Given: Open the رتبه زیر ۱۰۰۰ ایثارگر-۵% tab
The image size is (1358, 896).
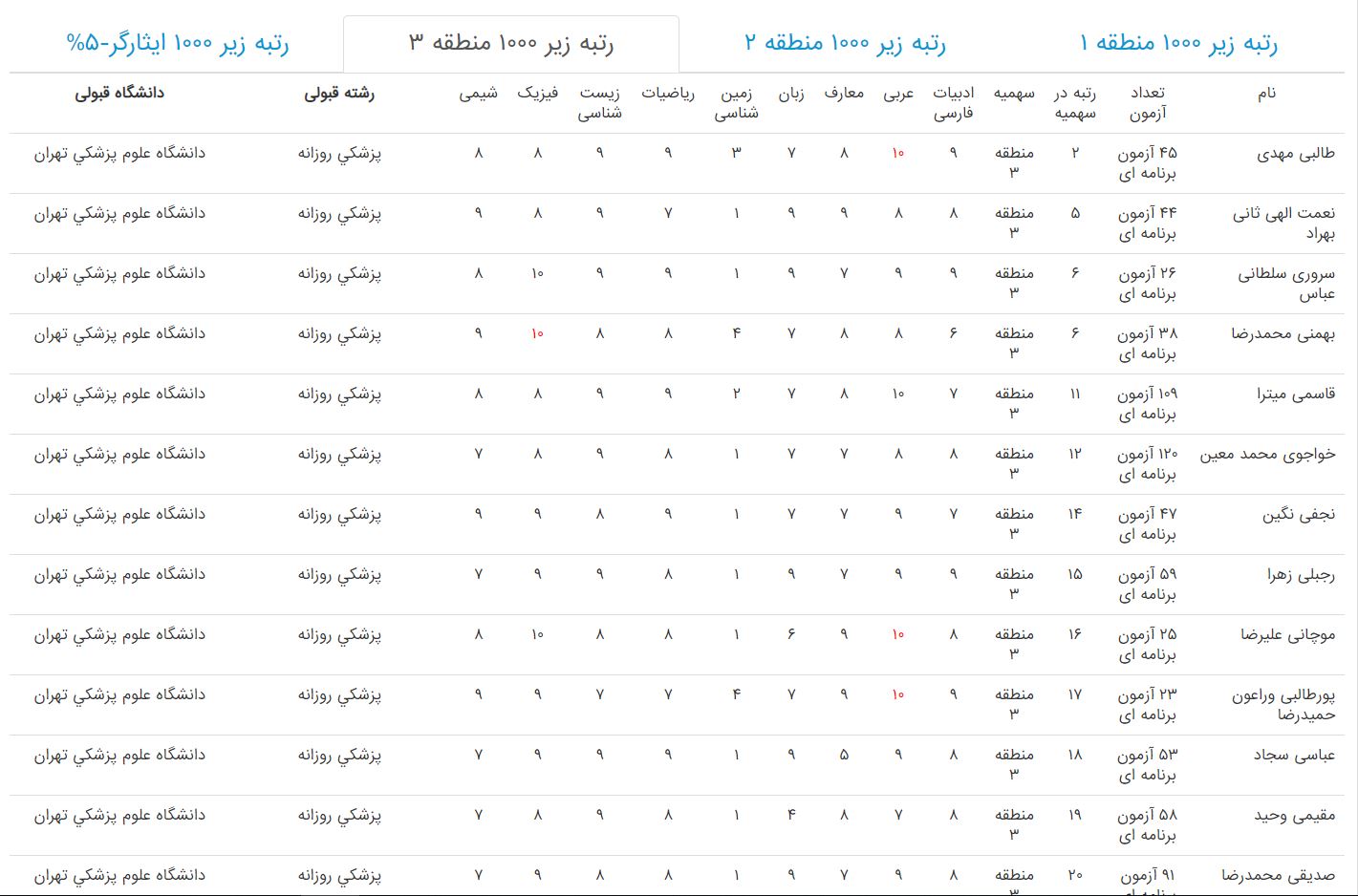Looking at the screenshot, I should coord(177,43).
